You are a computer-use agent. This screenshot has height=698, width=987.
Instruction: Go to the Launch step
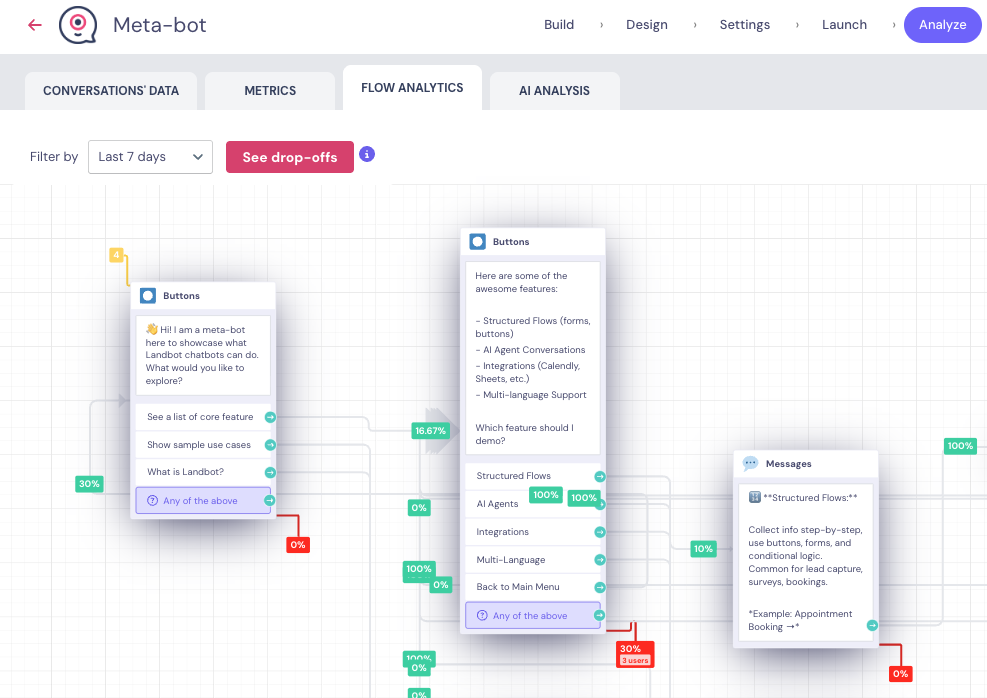pos(844,25)
